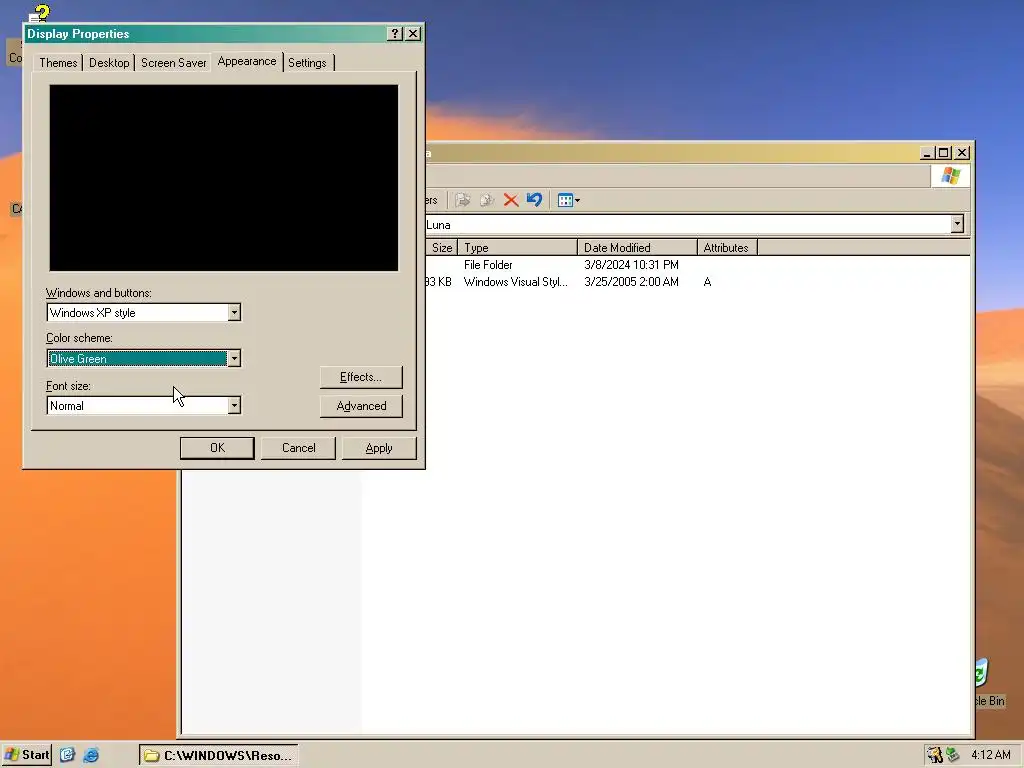Go to the Settings tab
Image resolution: width=1024 pixels, height=768 pixels.
[307, 63]
